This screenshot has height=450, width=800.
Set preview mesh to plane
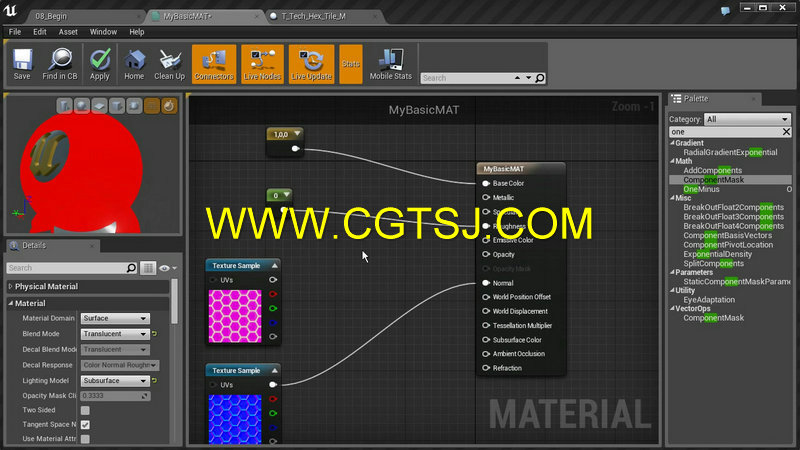[99, 106]
